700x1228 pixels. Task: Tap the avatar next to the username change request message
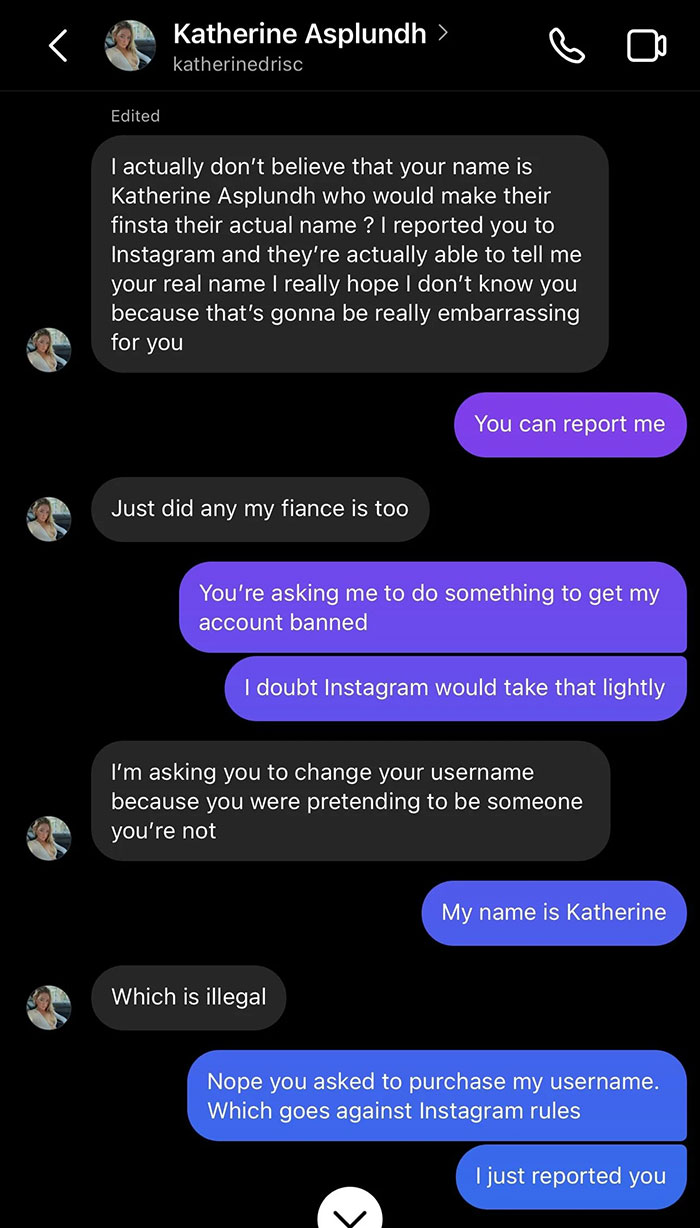(48, 838)
